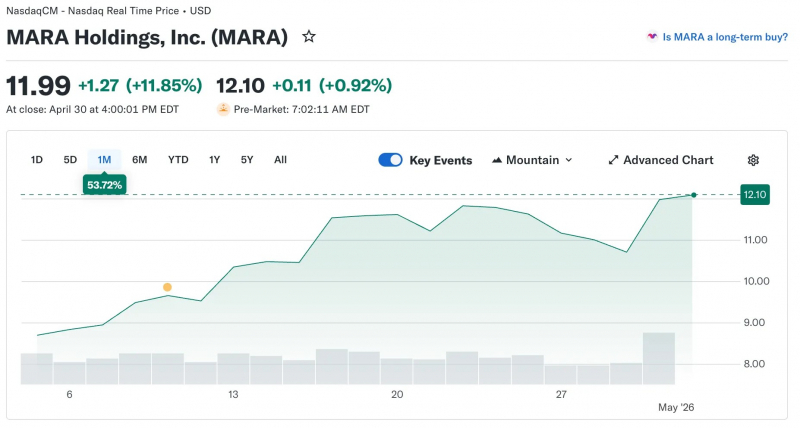
Task: Click the date label 13 on x-axis
Action: pyautogui.click(x=233, y=394)
